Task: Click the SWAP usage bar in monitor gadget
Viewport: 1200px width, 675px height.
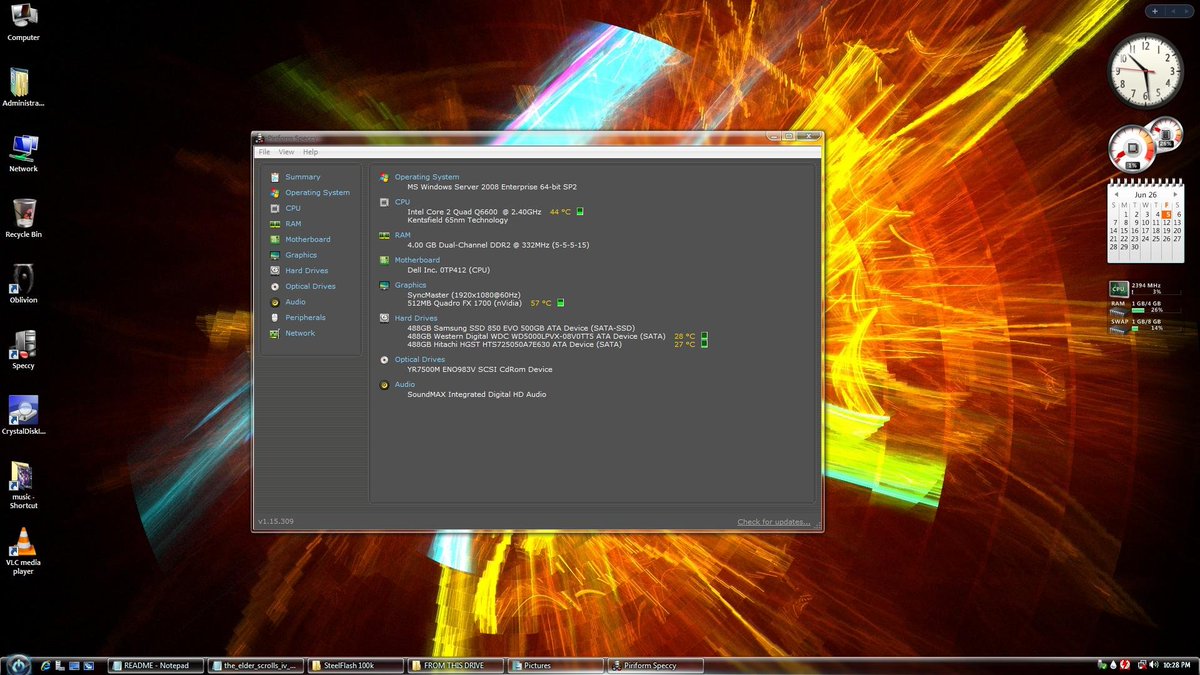Action: [1135, 328]
